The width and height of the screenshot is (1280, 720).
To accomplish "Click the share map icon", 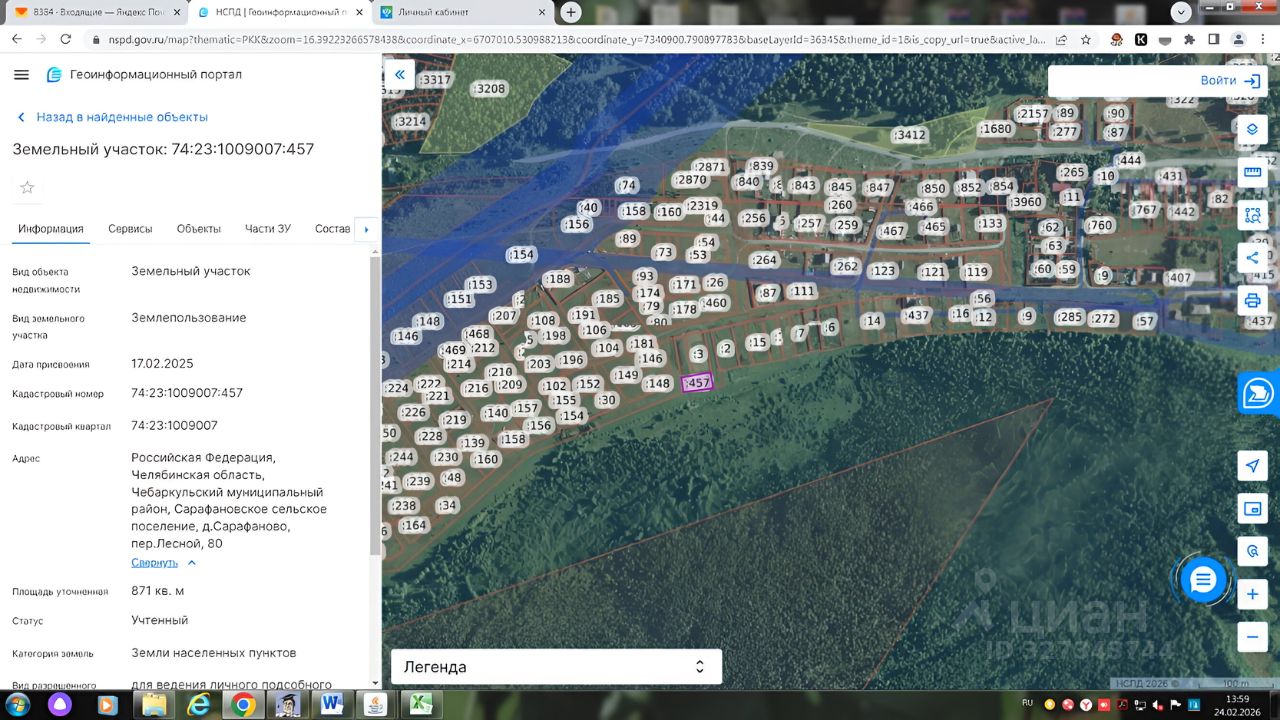I will (1252, 257).
